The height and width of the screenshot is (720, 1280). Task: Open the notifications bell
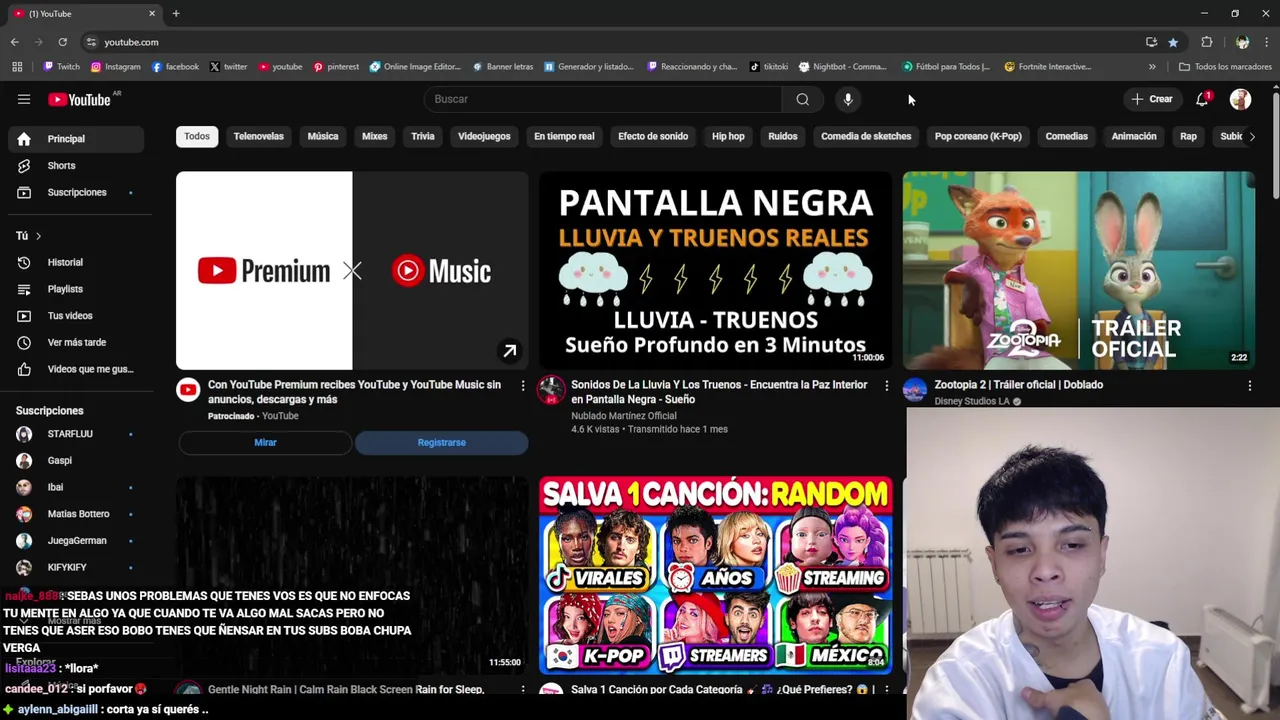1202,99
